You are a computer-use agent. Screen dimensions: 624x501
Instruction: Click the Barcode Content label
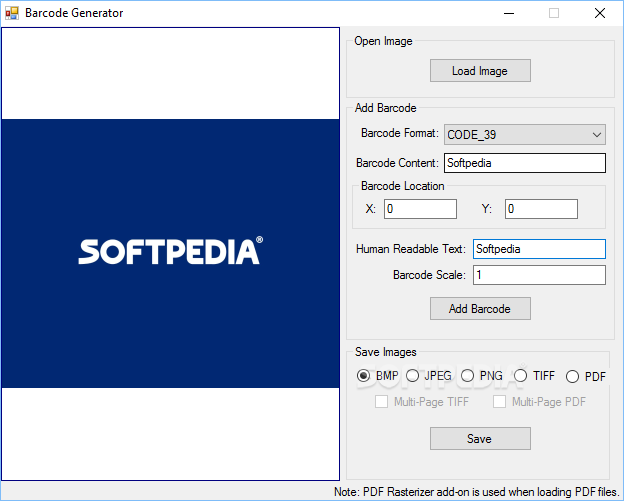point(397,163)
